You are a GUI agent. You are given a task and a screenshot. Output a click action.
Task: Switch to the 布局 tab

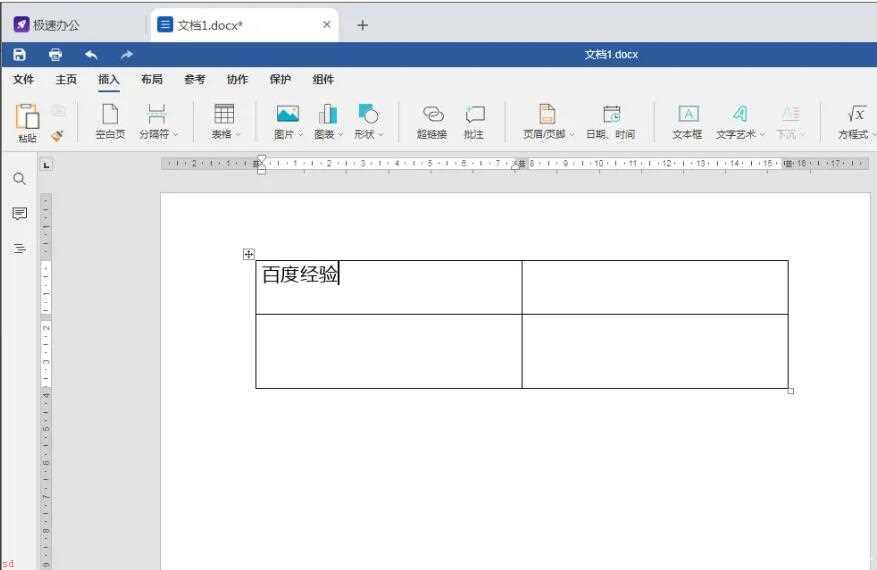(152, 79)
